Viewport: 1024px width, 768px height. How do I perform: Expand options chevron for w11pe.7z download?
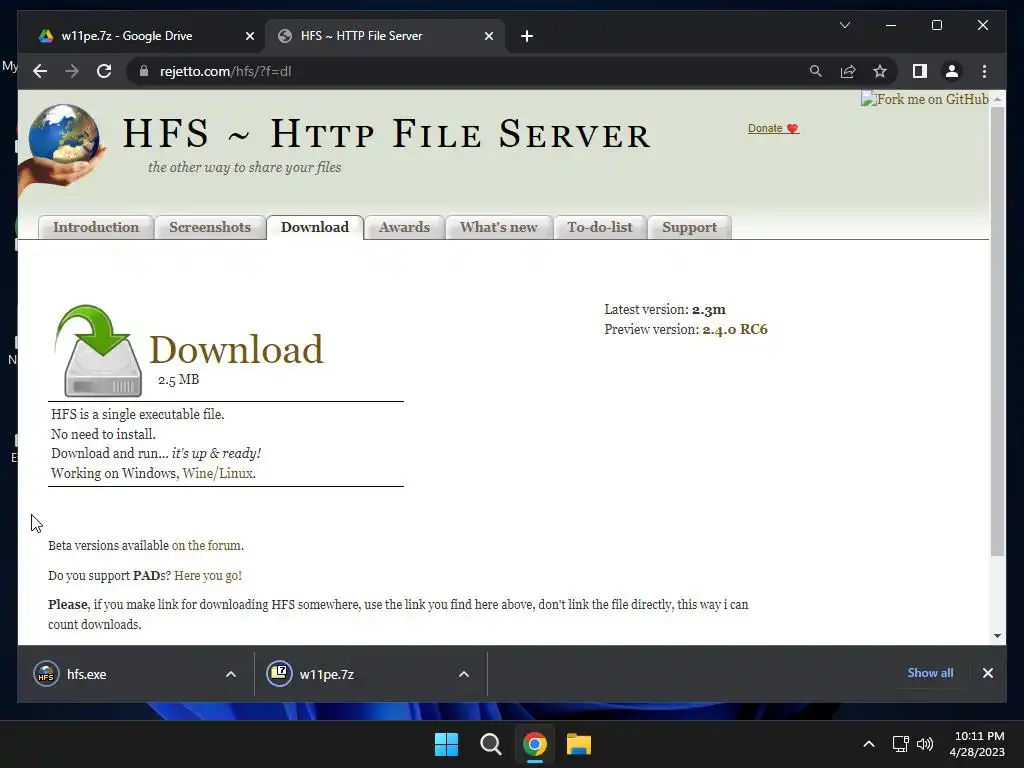pyautogui.click(x=464, y=674)
